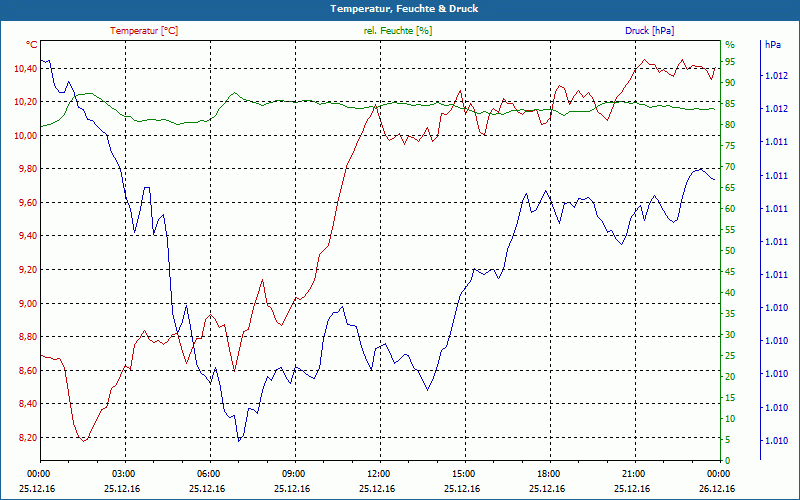Click the '10,20' temperature axis value
The image size is (800, 500).
pos(25,102)
